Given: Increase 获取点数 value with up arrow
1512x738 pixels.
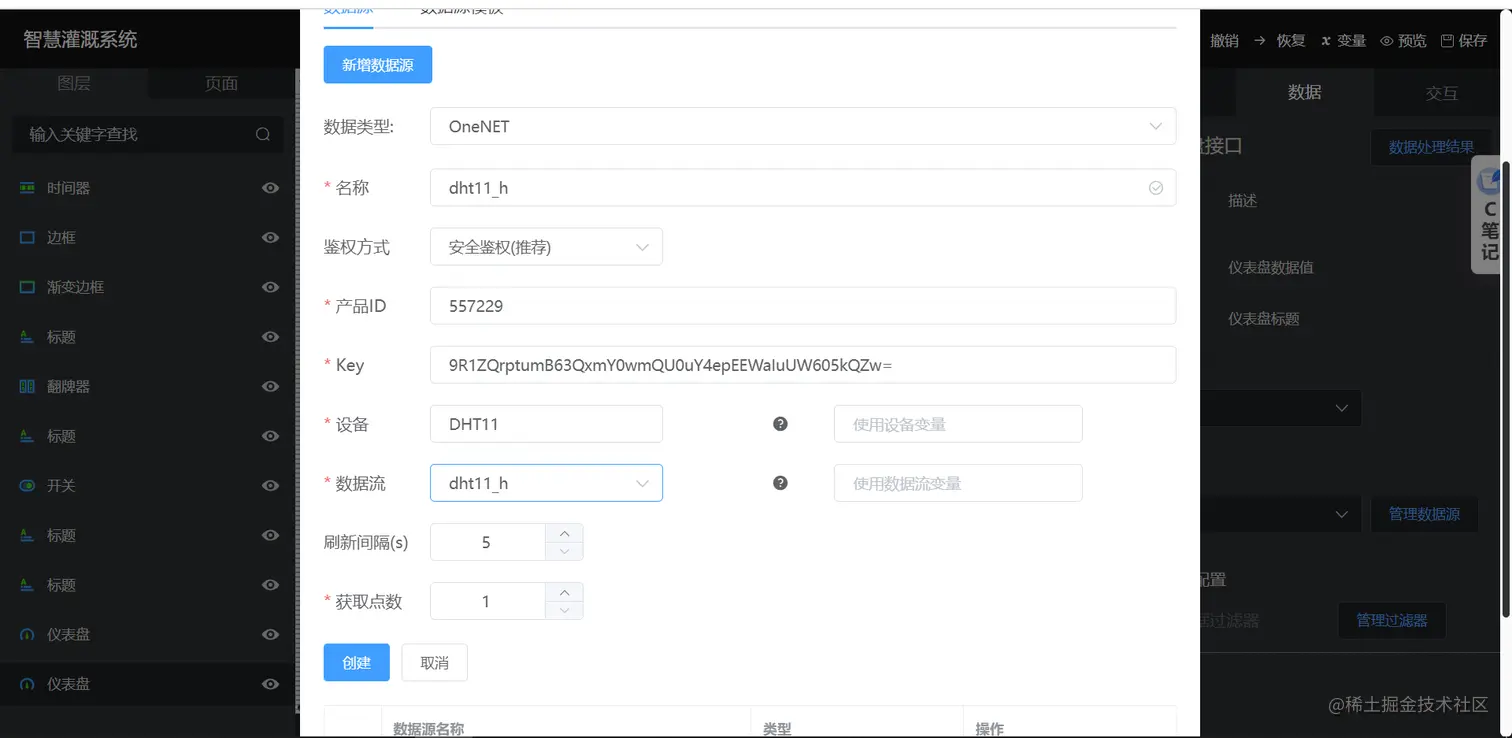Looking at the screenshot, I should (564, 592).
